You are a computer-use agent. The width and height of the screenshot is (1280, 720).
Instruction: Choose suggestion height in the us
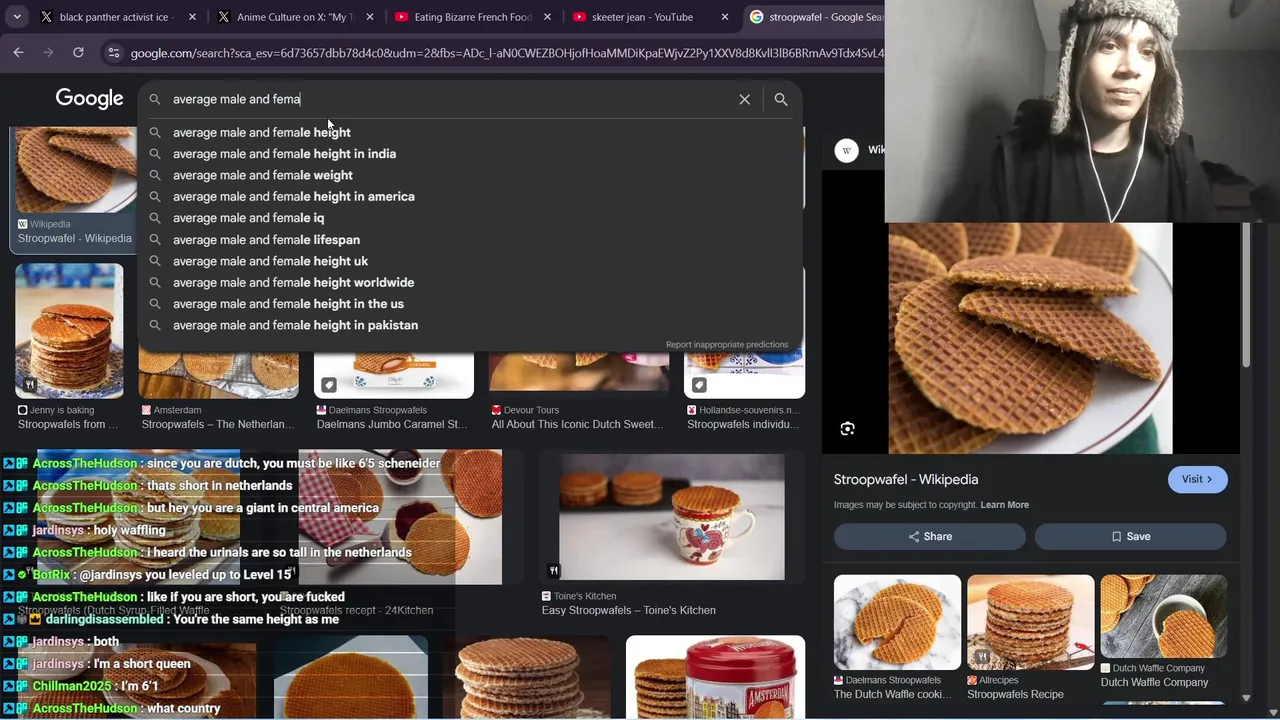[470, 304]
